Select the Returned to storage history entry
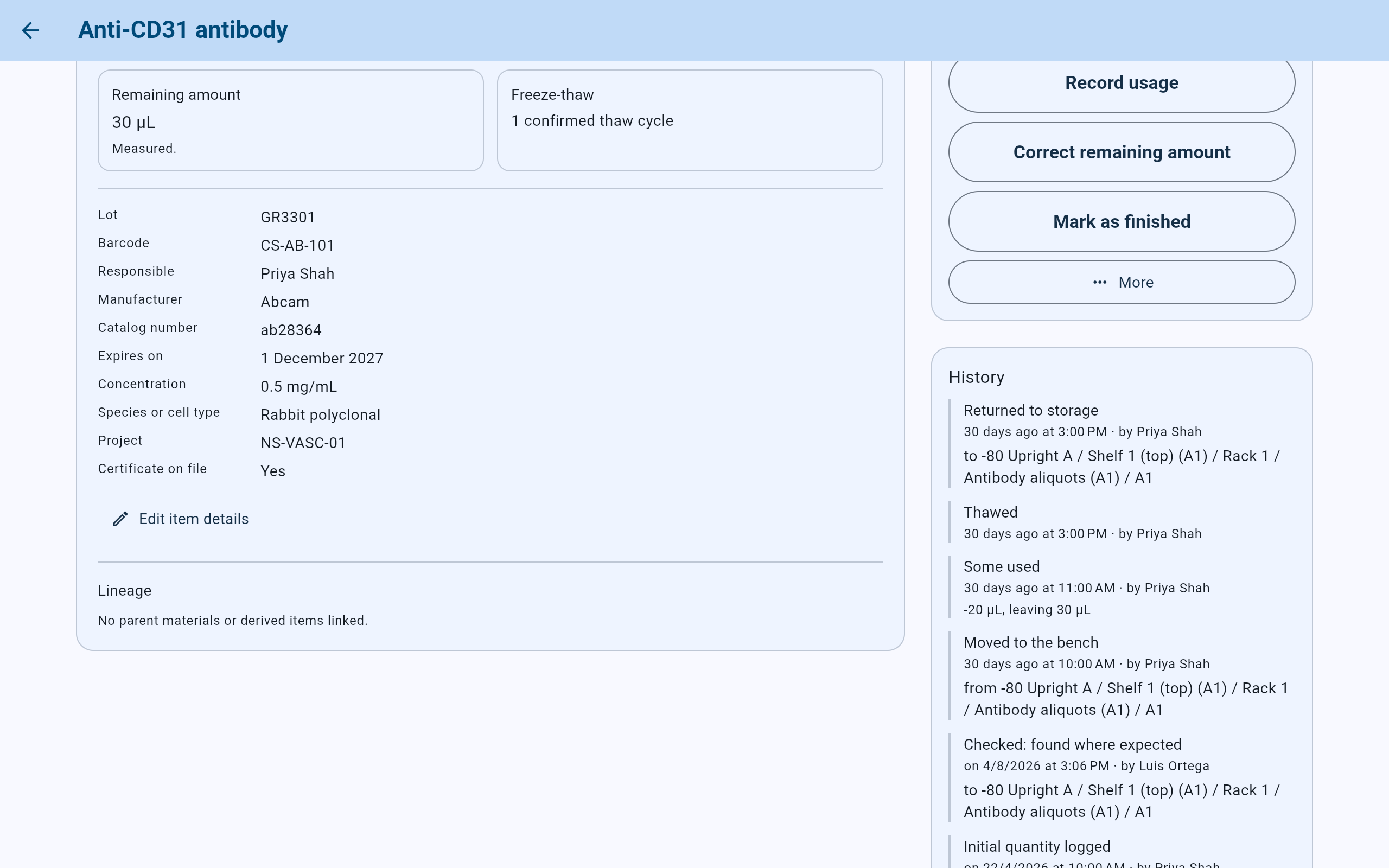1389x868 pixels. (x=1122, y=444)
